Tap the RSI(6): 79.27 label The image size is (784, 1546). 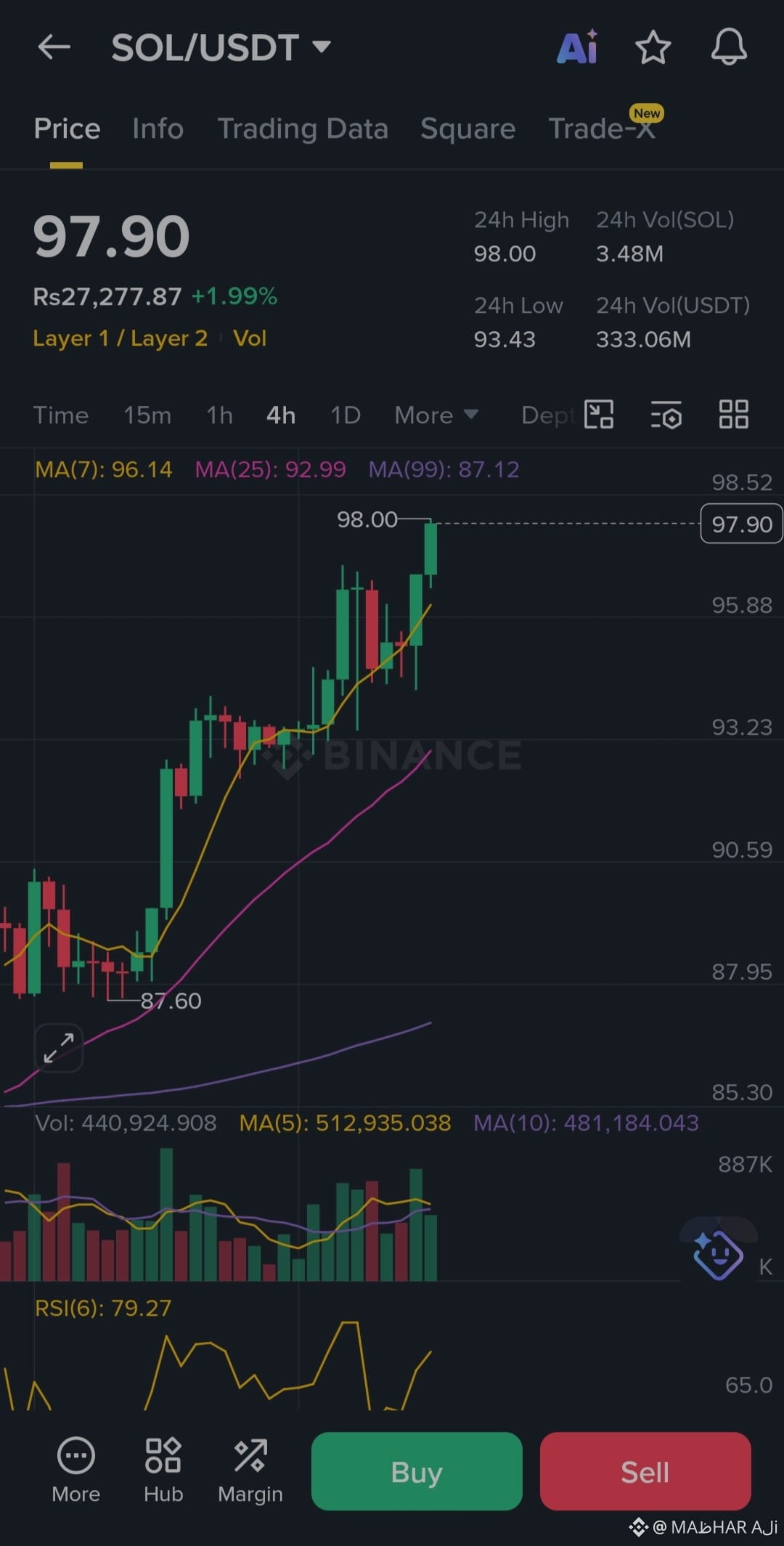point(103,1308)
